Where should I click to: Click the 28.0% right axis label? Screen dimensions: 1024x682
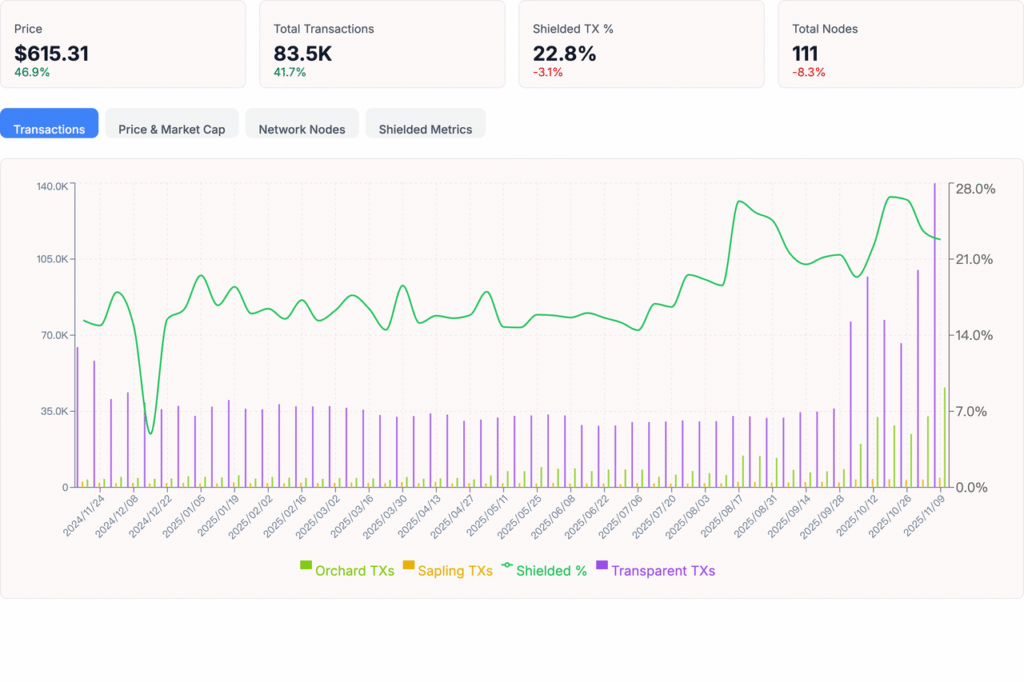(x=974, y=189)
